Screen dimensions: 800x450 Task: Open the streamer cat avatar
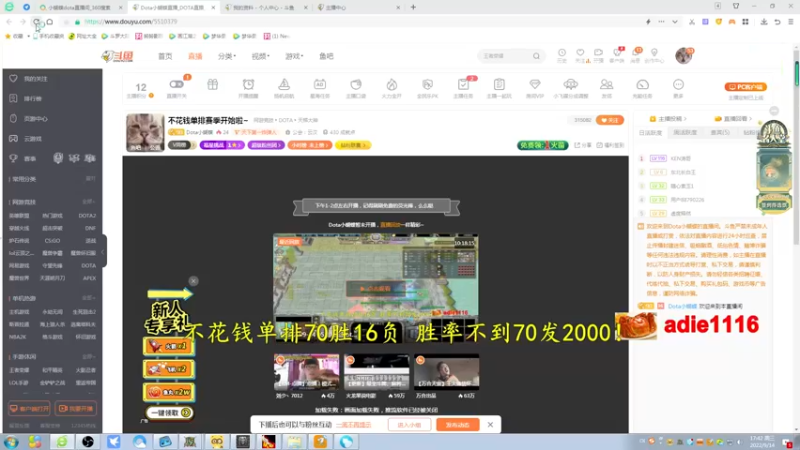(x=145, y=133)
